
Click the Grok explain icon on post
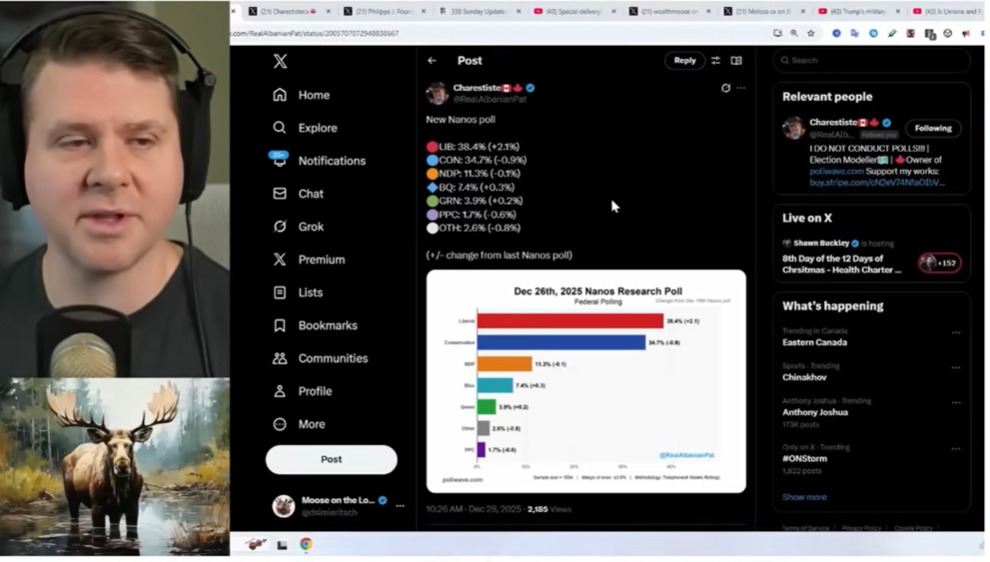click(725, 88)
